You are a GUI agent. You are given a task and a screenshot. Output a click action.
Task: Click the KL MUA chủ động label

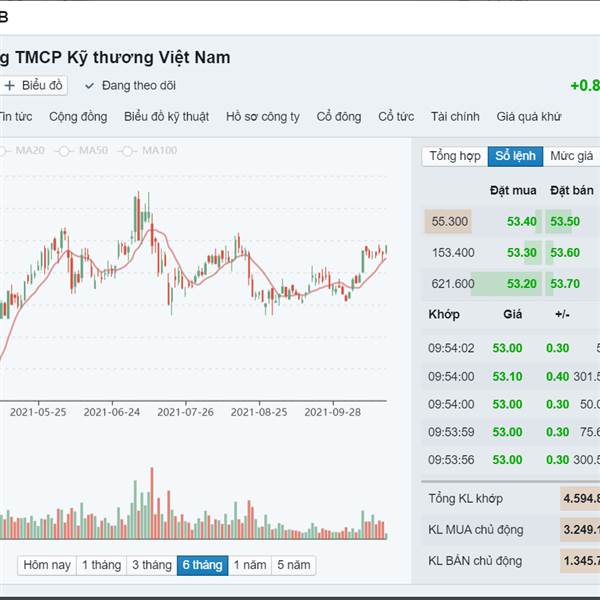(476, 530)
